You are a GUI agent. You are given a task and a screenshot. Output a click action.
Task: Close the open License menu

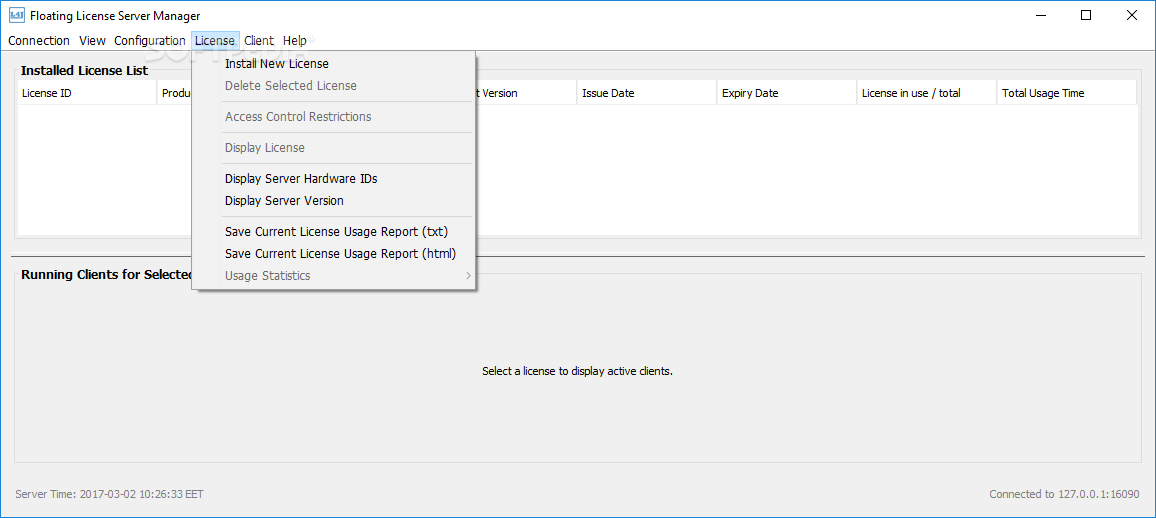215,41
